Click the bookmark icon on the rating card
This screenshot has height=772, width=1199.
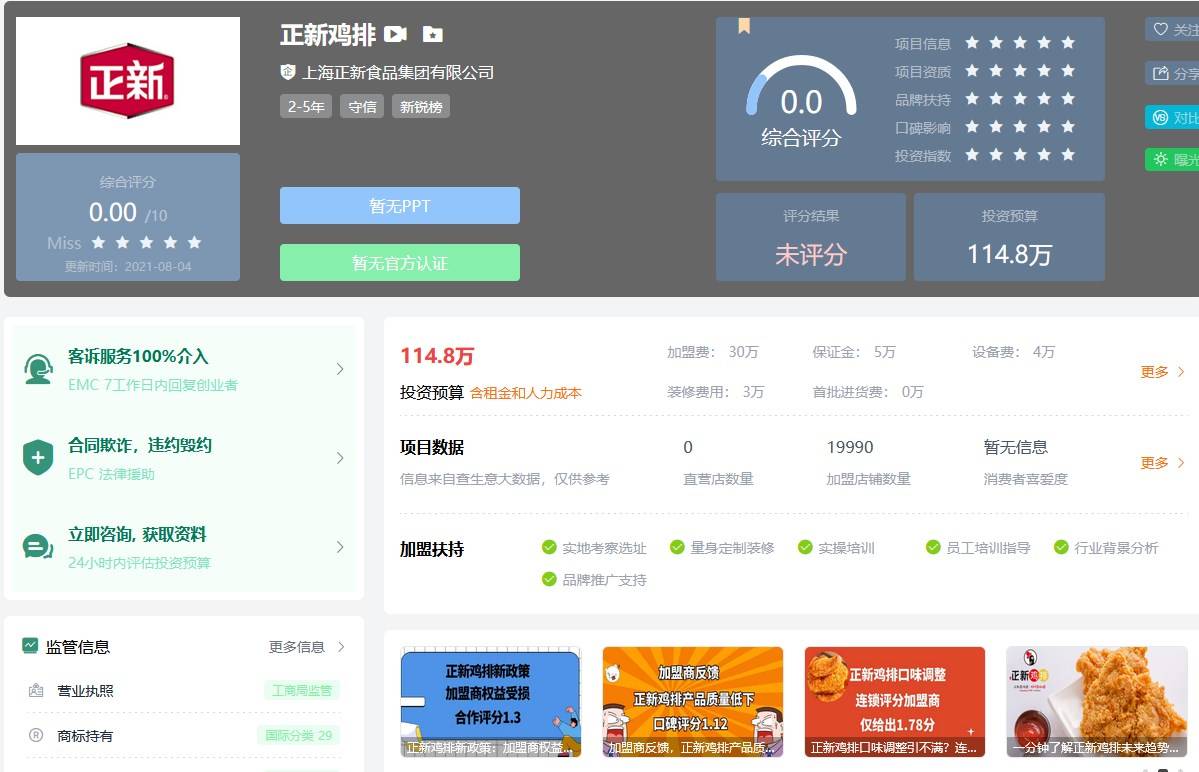pyautogui.click(x=744, y=26)
